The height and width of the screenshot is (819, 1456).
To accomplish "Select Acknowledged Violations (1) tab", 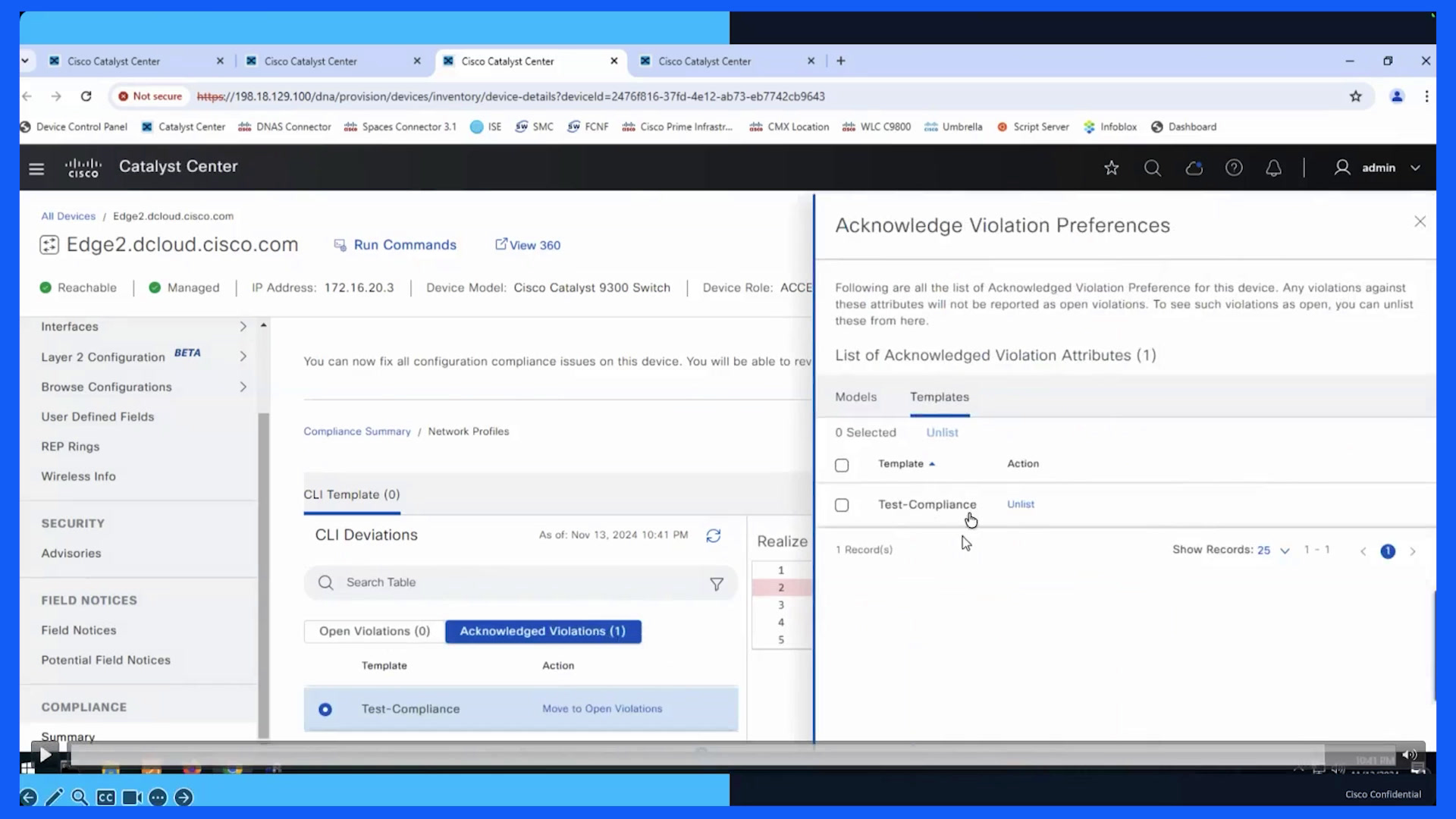I will pos(543,632).
